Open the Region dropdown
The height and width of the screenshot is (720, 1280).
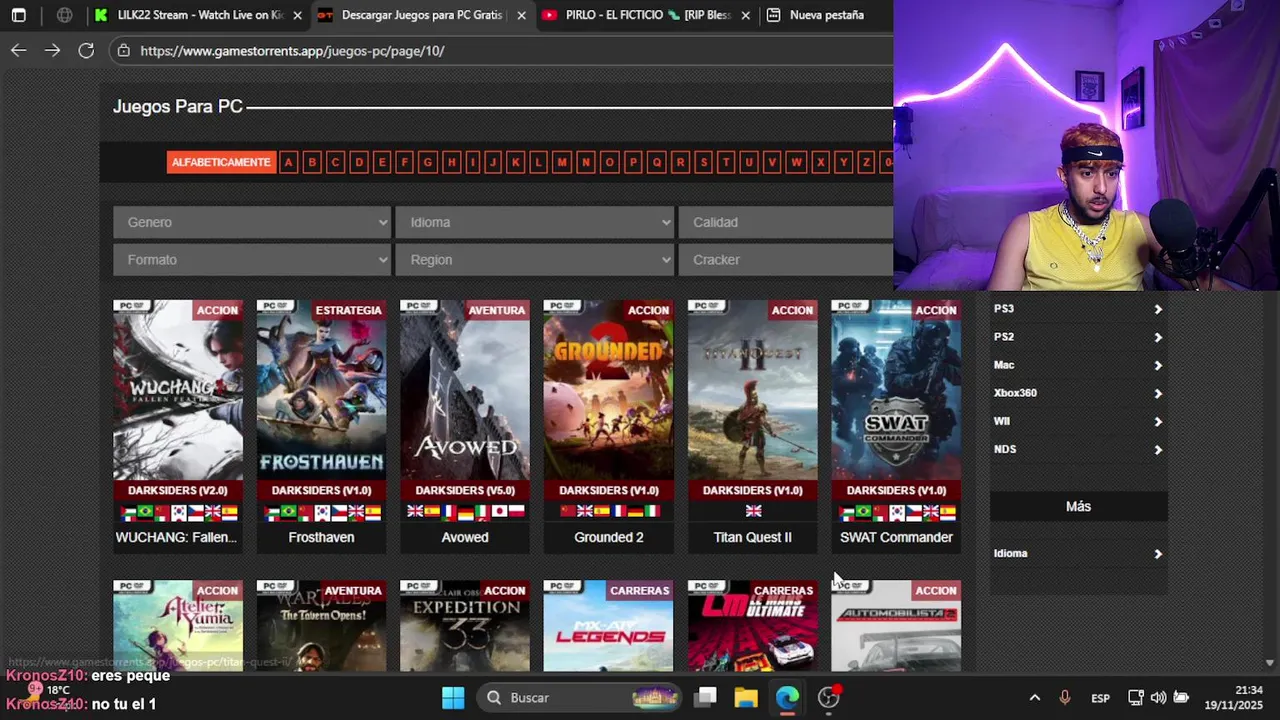(534, 259)
